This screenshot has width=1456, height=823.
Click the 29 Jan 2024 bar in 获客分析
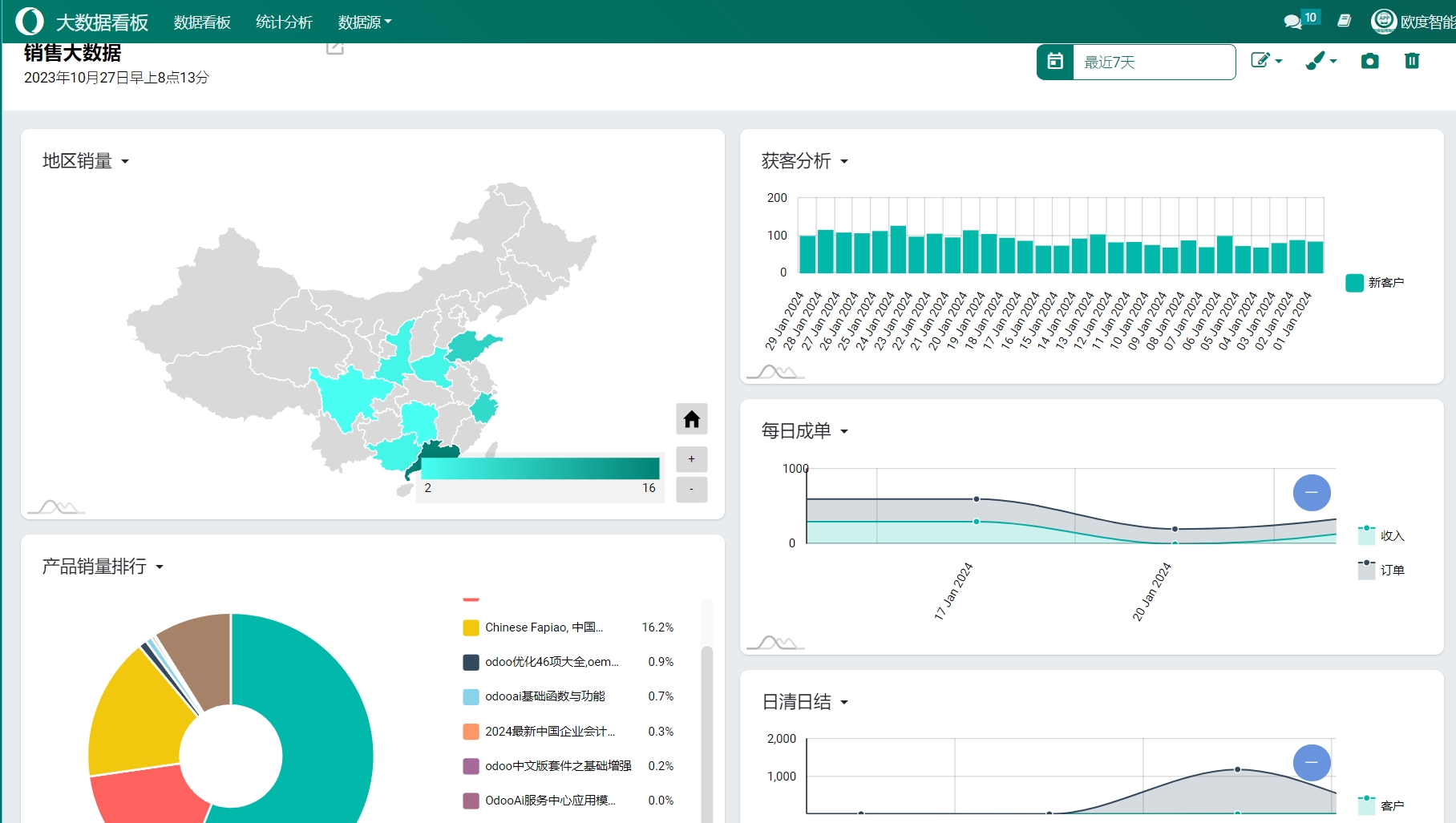coord(807,255)
